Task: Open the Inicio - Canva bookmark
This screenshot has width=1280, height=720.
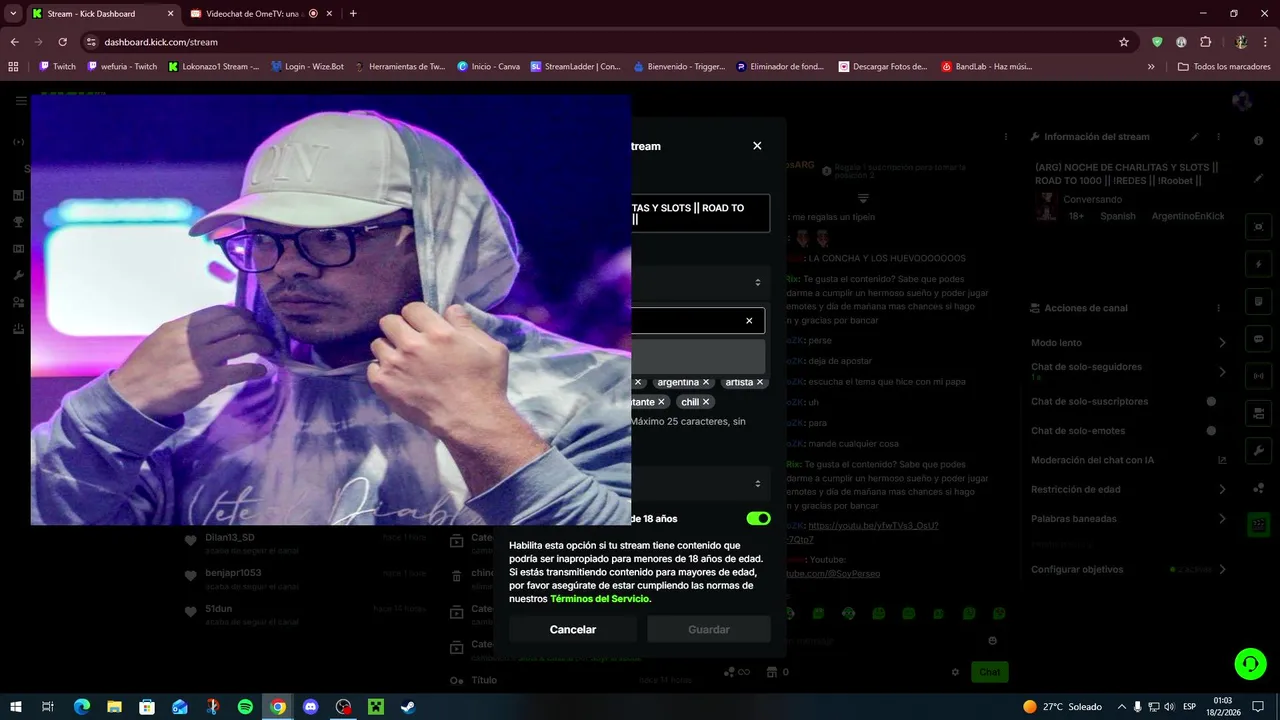Action: coord(488,67)
